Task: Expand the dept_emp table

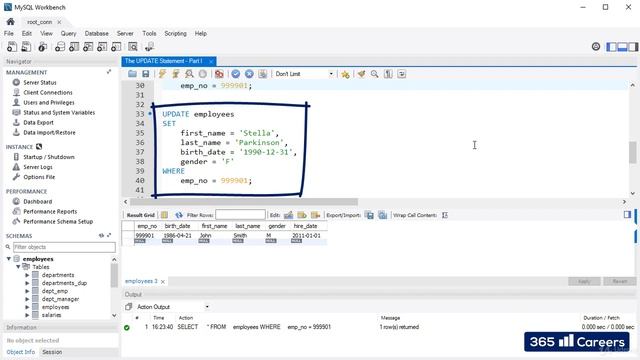Action: tap(27, 291)
